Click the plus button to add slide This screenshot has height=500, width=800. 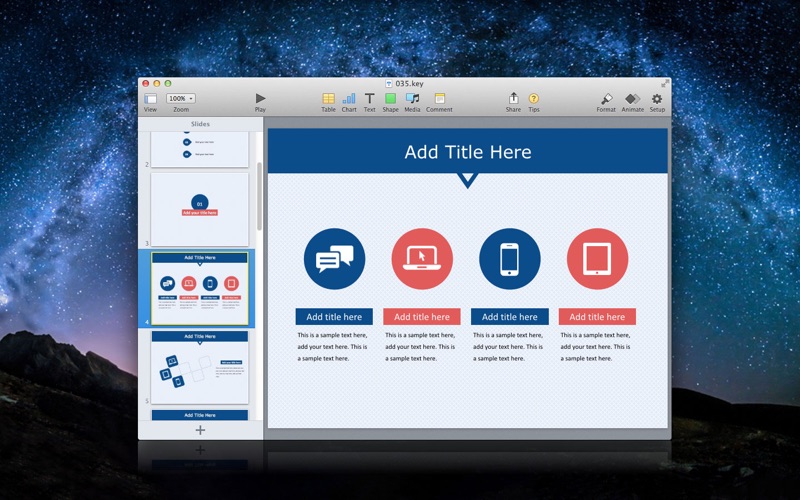point(201,430)
